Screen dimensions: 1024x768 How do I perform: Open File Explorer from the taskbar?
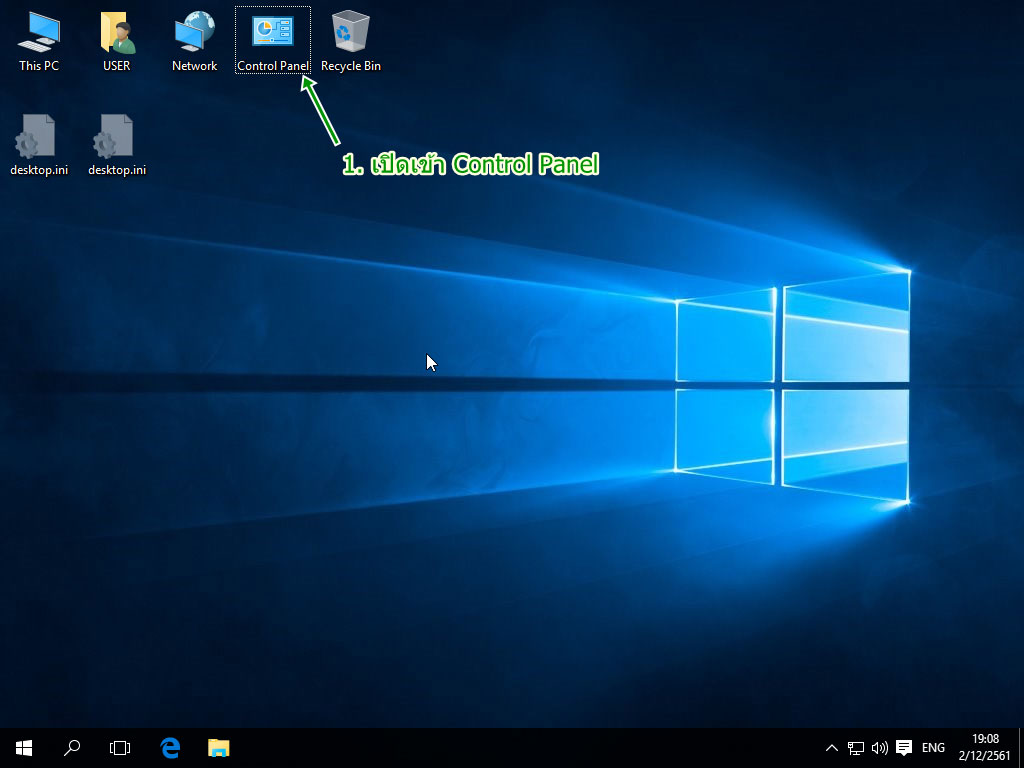click(218, 747)
